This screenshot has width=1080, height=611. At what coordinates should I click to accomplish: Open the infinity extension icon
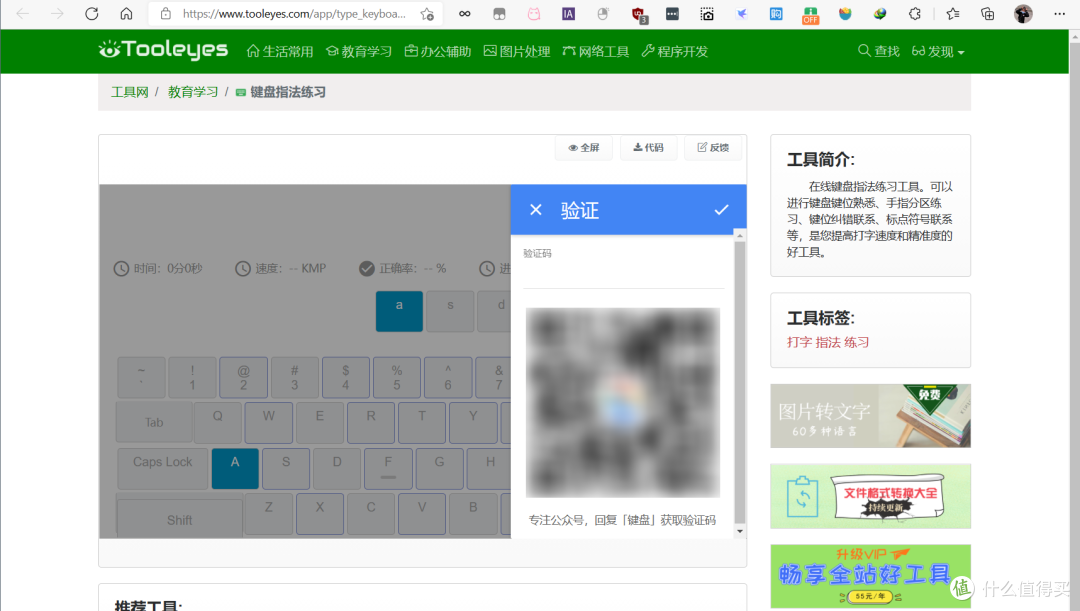click(x=465, y=14)
